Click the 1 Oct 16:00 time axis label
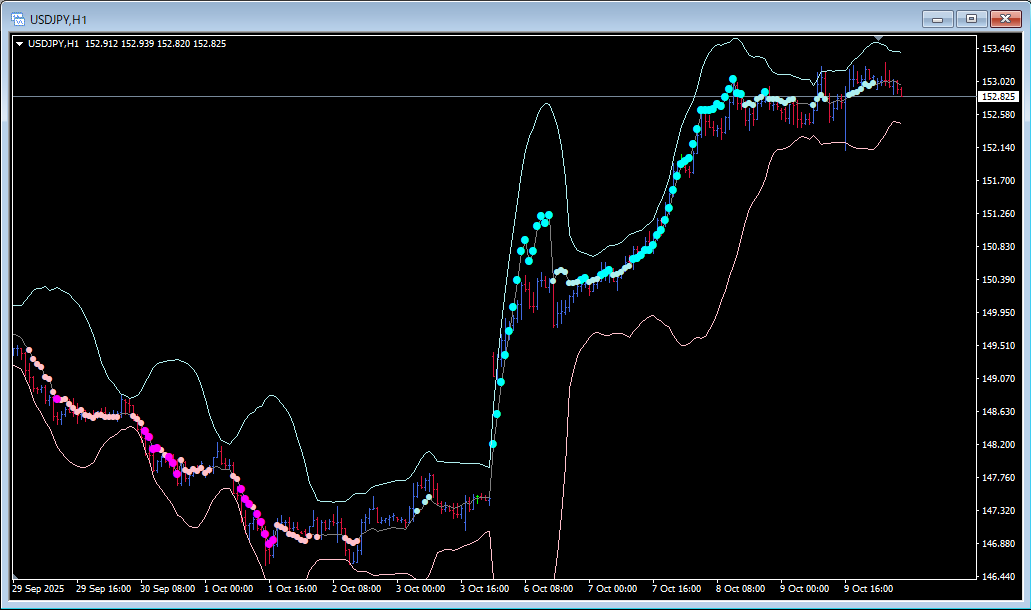The height and width of the screenshot is (610, 1031). (293, 589)
